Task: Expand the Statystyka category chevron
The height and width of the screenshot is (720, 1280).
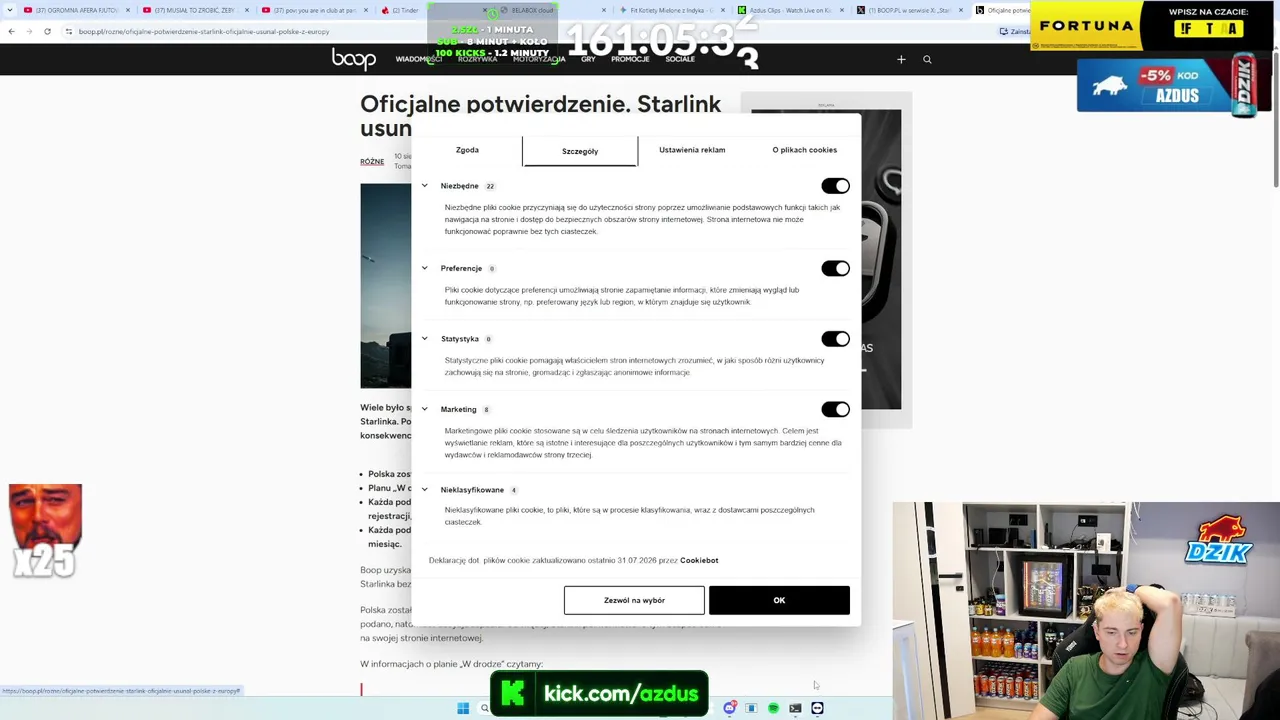Action: (425, 339)
